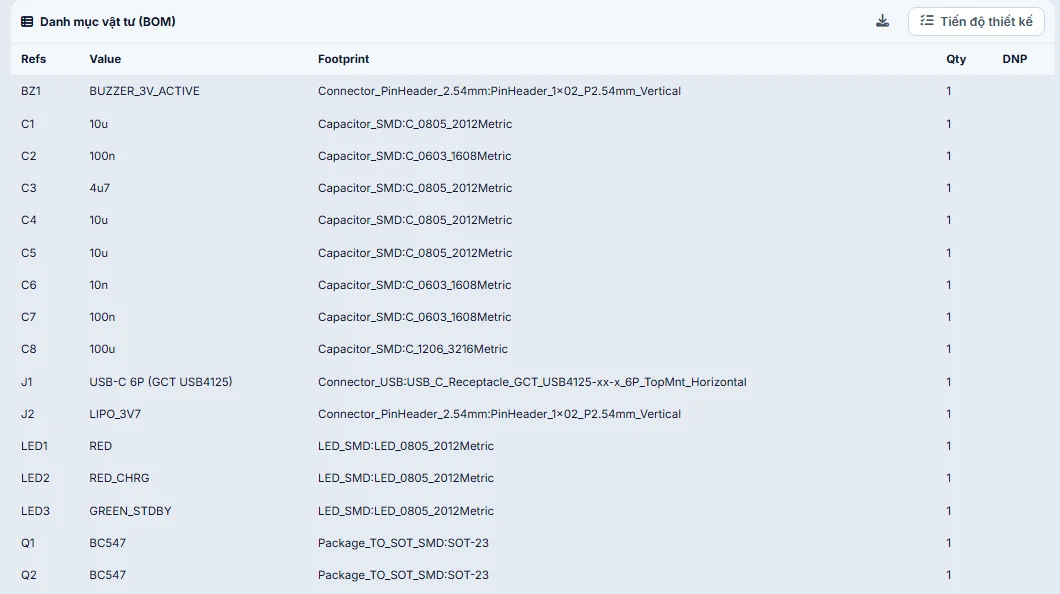The width and height of the screenshot is (1060, 594).
Task: Click the Q1 reference cell
Action: pyautogui.click(x=28, y=543)
